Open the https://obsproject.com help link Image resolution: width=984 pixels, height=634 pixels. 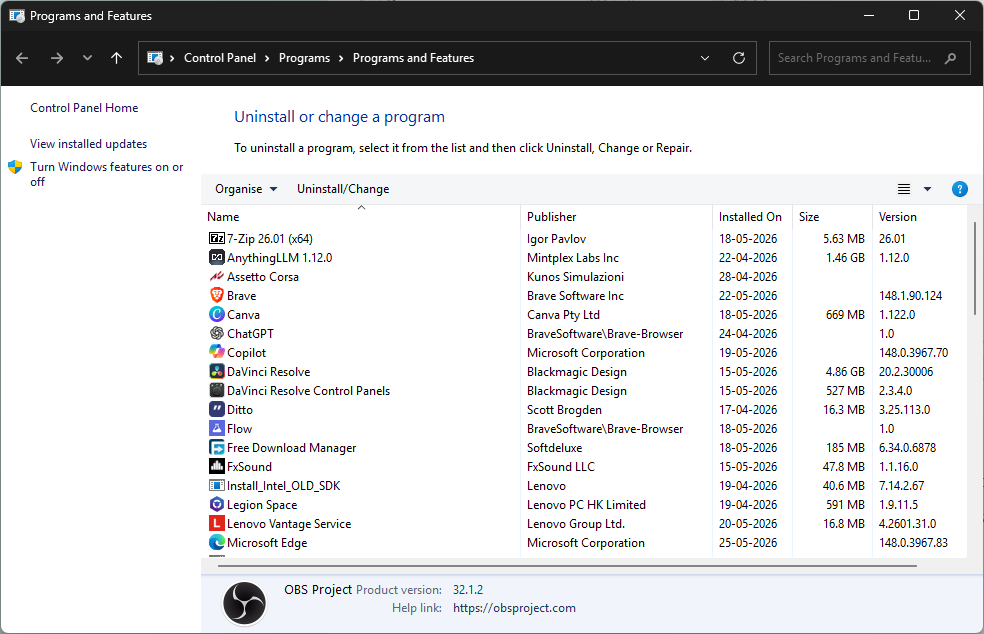coord(514,608)
